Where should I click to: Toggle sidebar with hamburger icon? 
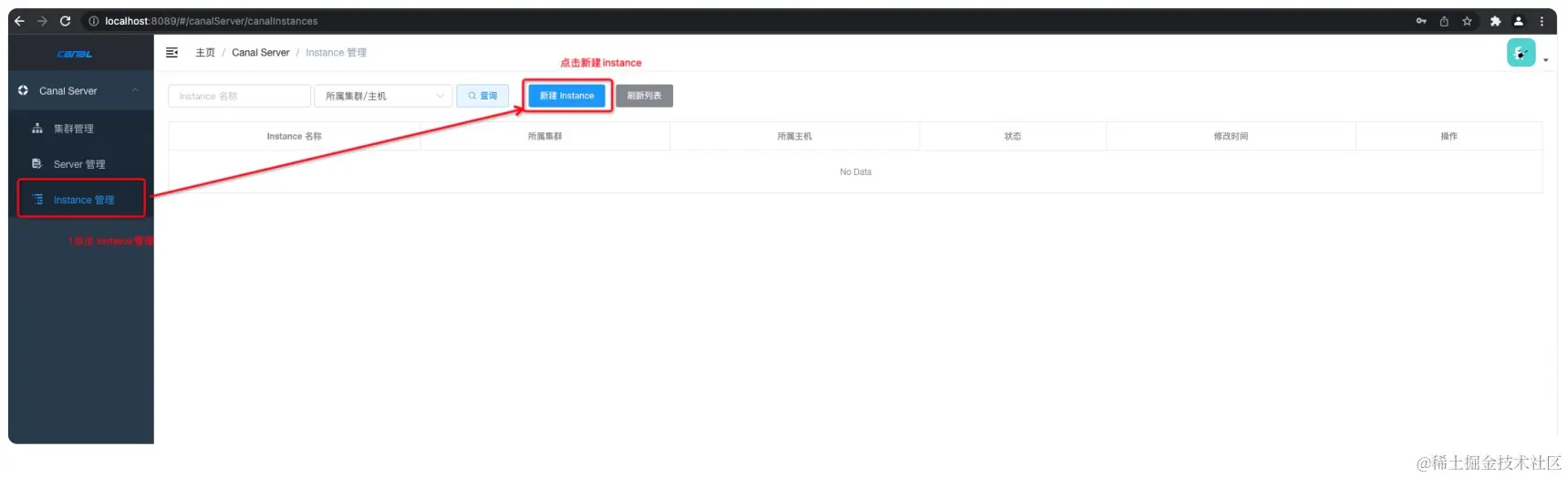tap(171, 53)
